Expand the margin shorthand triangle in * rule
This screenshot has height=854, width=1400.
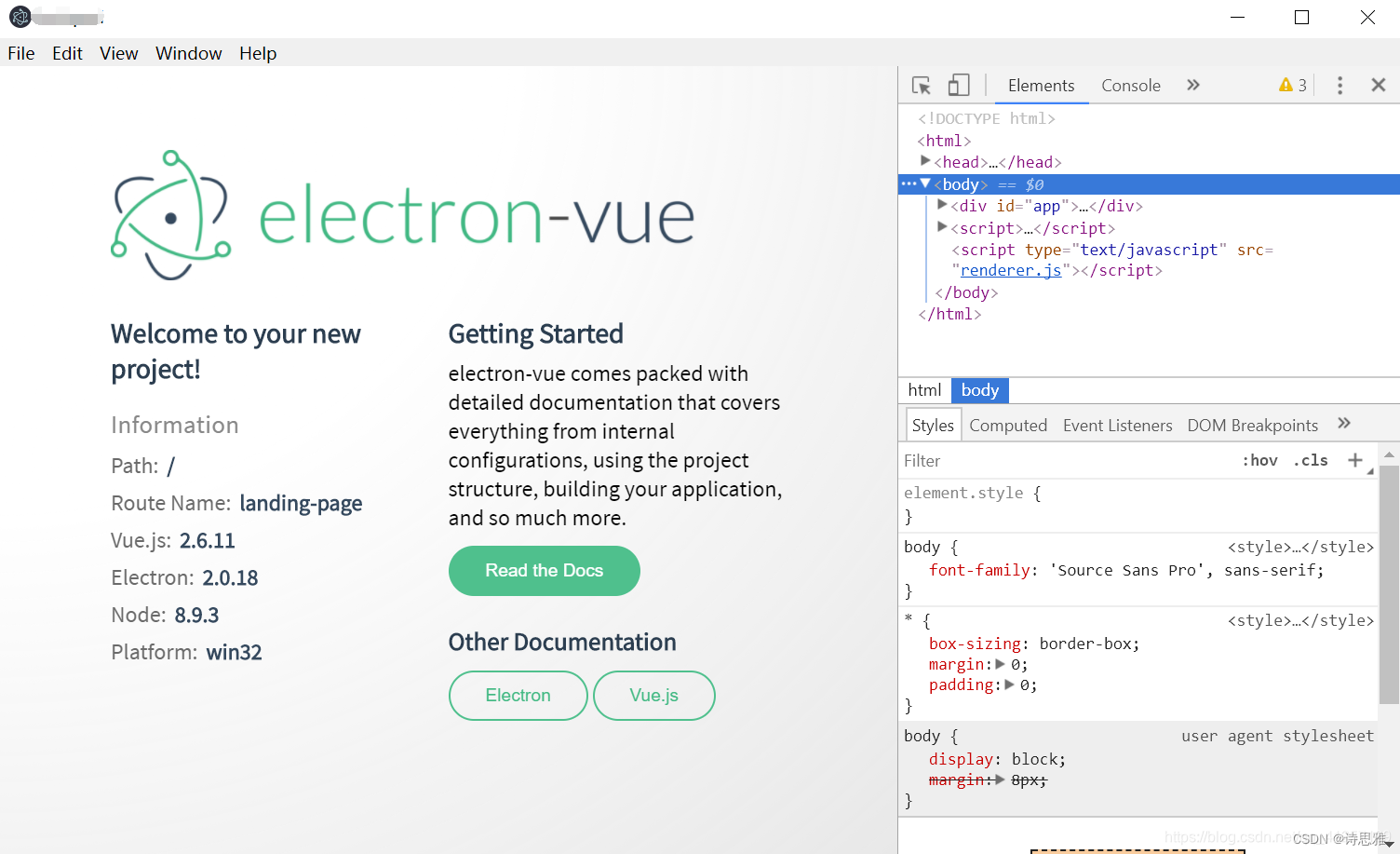1001,664
